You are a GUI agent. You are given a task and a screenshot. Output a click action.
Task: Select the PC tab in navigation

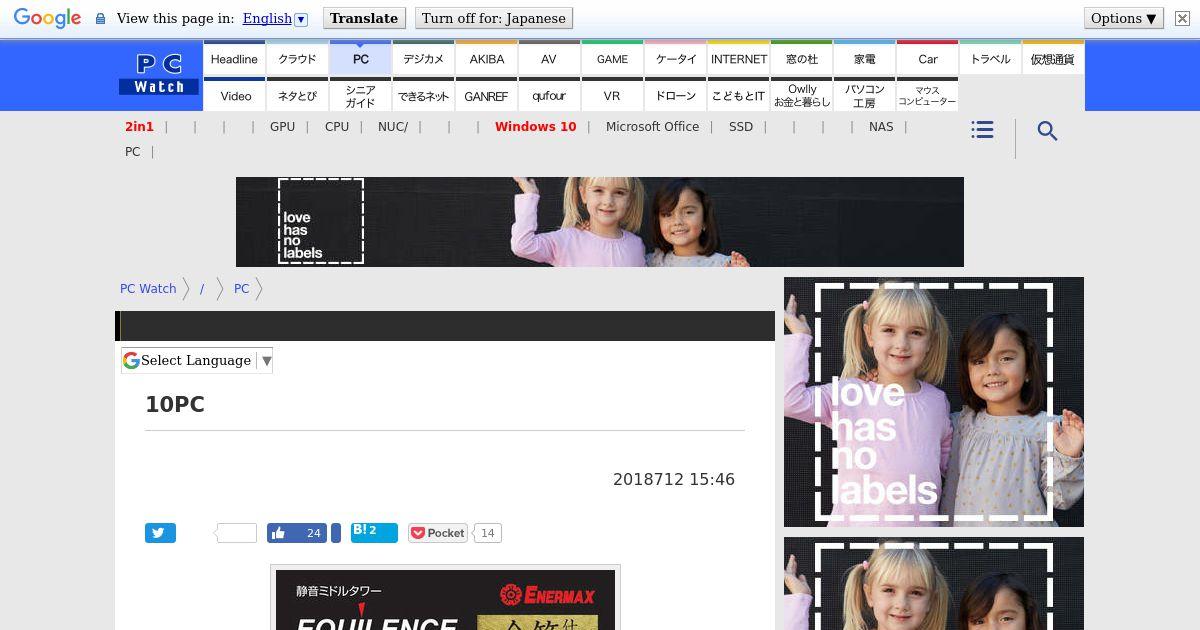(x=360, y=58)
